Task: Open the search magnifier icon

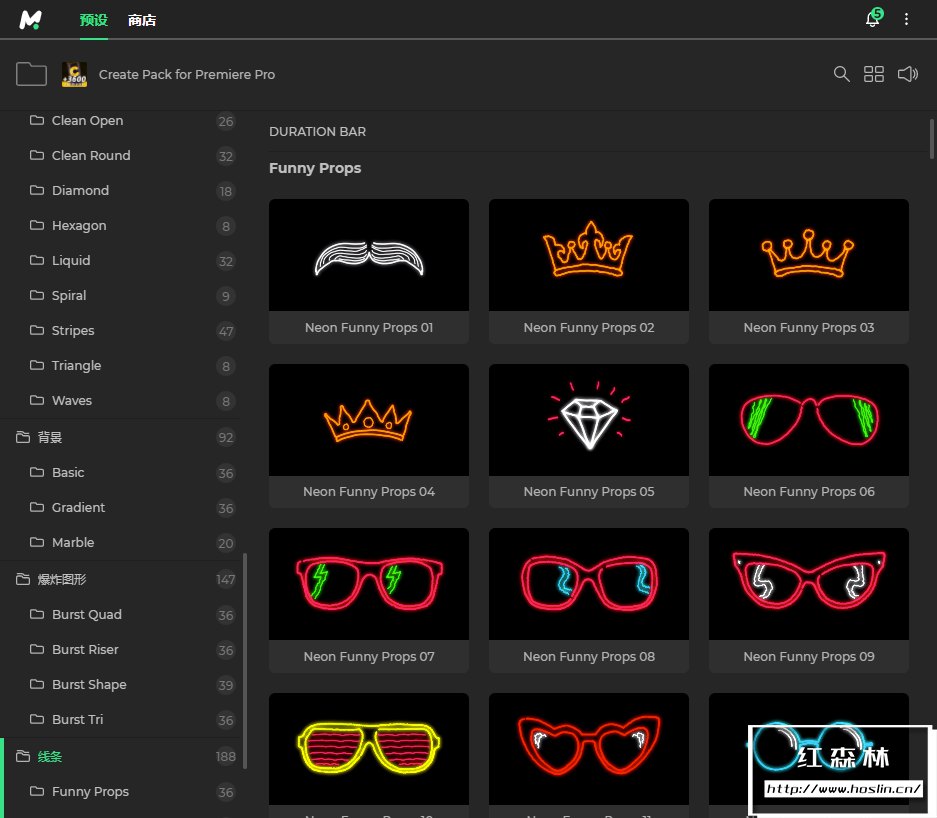Action: (x=842, y=74)
